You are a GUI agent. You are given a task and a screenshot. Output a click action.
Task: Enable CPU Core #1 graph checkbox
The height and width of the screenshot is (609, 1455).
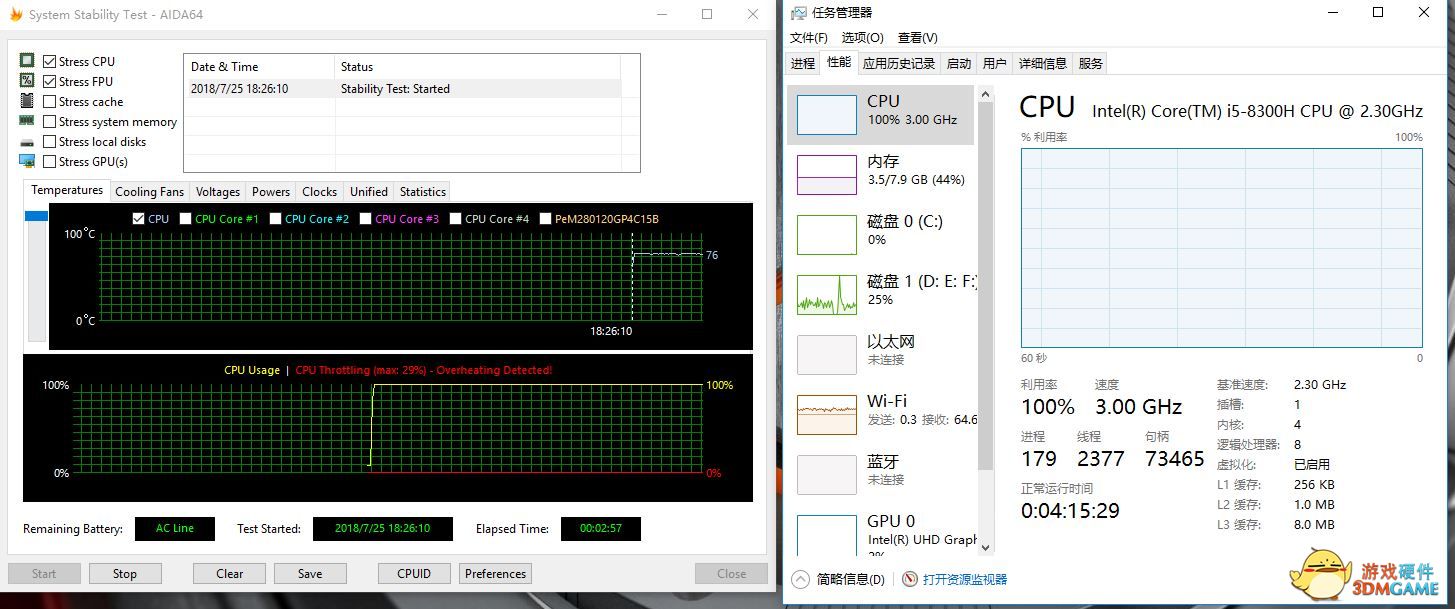click(x=185, y=218)
